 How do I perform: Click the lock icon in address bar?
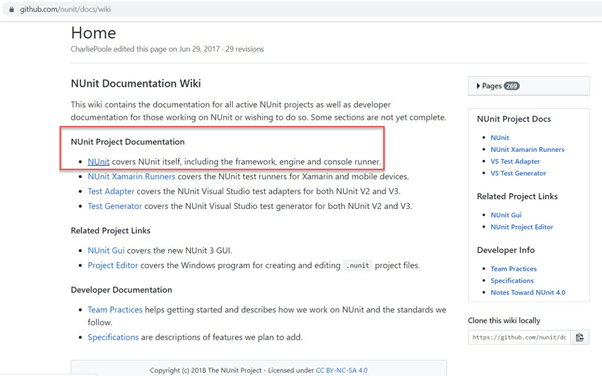[x=12, y=9]
